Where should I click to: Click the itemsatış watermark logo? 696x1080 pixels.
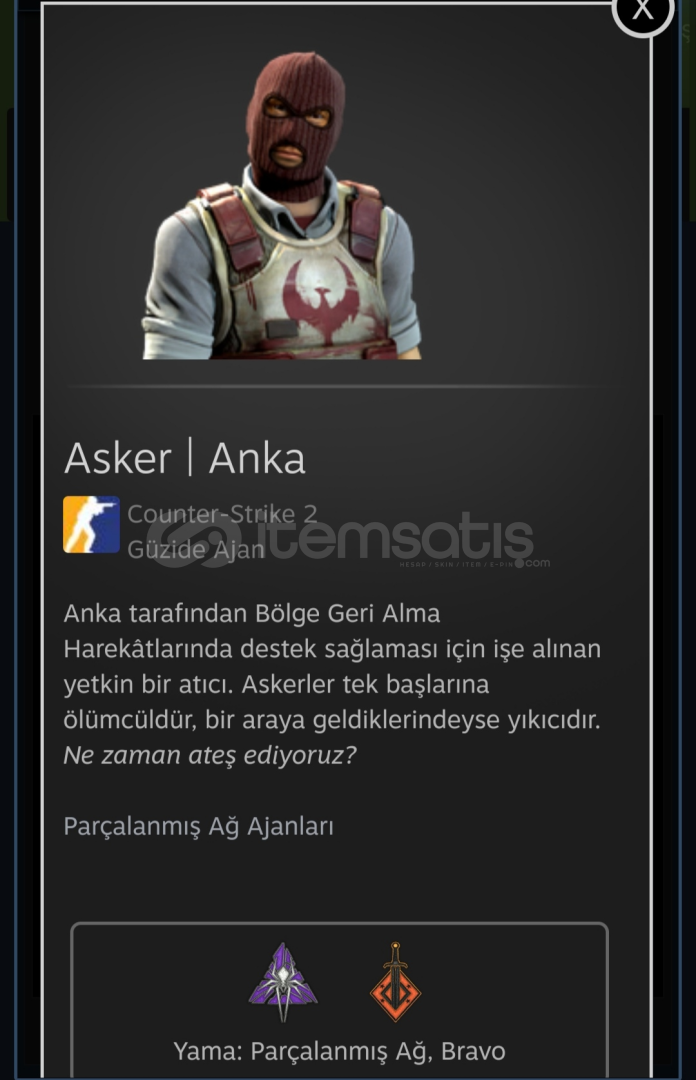348,542
